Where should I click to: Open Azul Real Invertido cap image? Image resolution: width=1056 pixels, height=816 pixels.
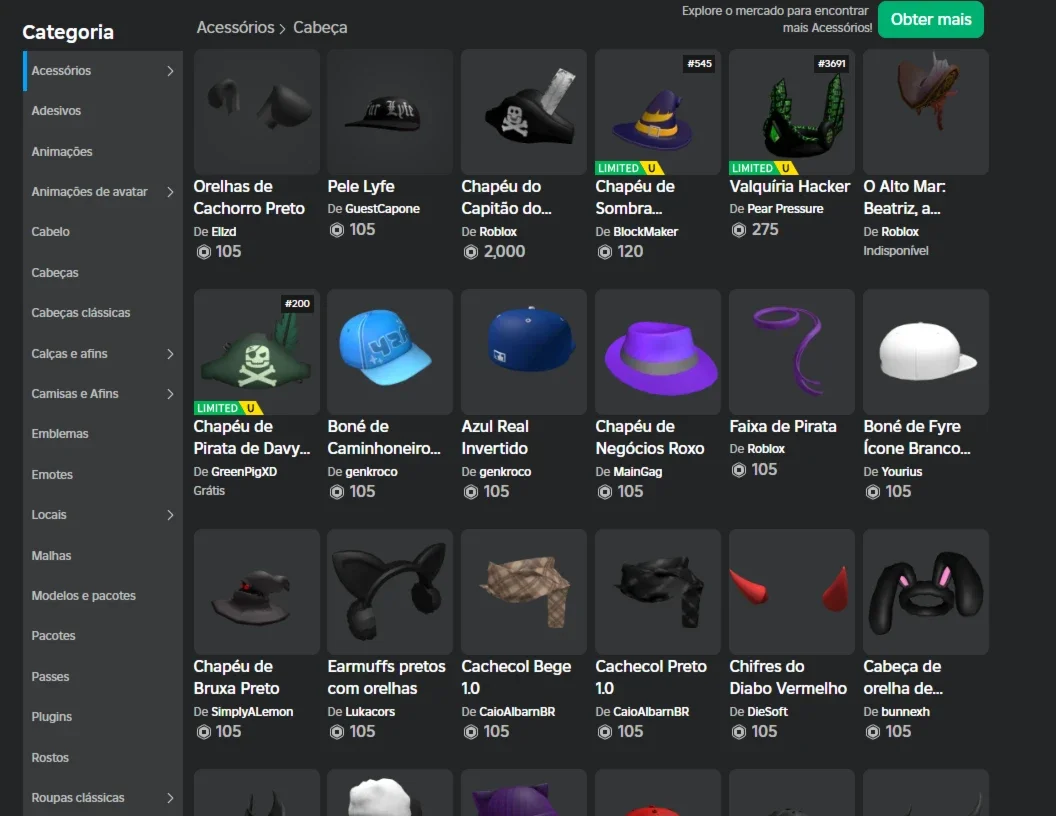tap(524, 352)
